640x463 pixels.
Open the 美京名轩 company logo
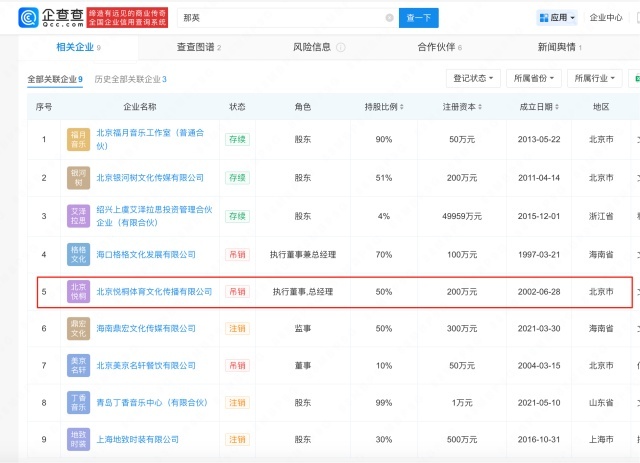(x=78, y=365)
